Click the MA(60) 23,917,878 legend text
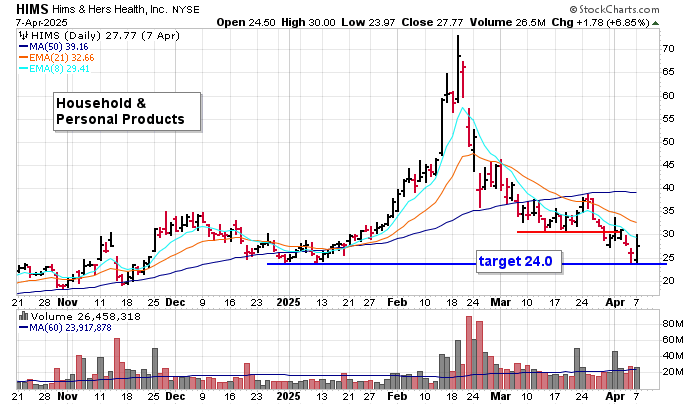This screenshot has width=700, height=405. click(x=70, y=328)
